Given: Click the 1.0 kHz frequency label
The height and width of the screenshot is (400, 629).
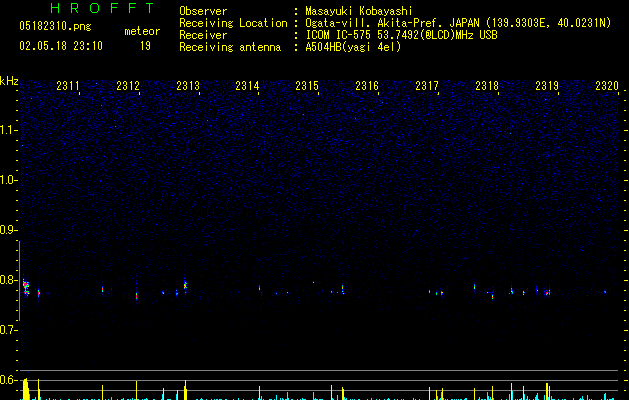Looking at the screenshot, I should point(8,180).
